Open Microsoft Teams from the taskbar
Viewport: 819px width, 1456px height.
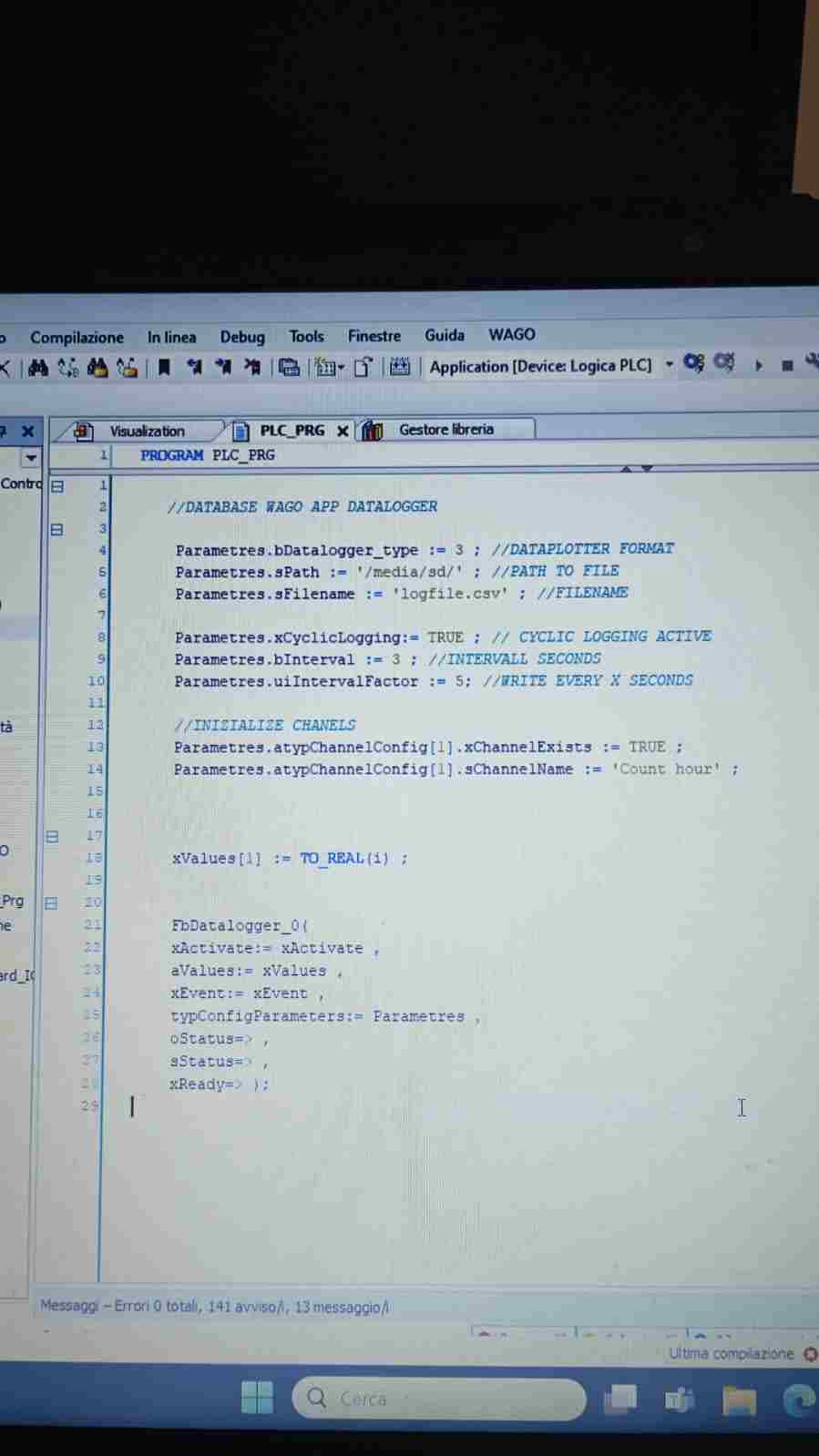coord(679,1400)
